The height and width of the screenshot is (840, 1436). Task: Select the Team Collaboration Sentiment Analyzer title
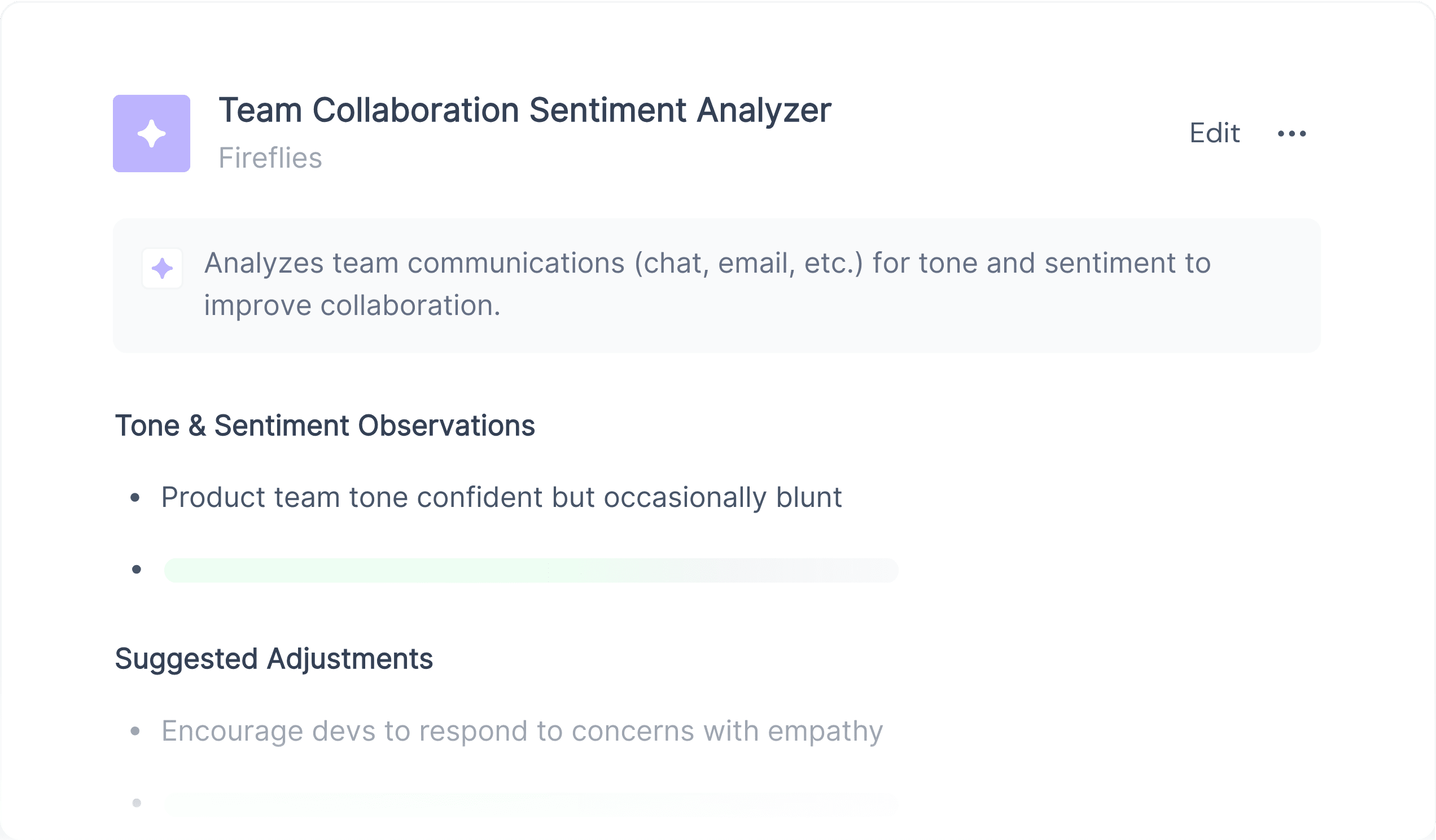[x=525, y=110]
